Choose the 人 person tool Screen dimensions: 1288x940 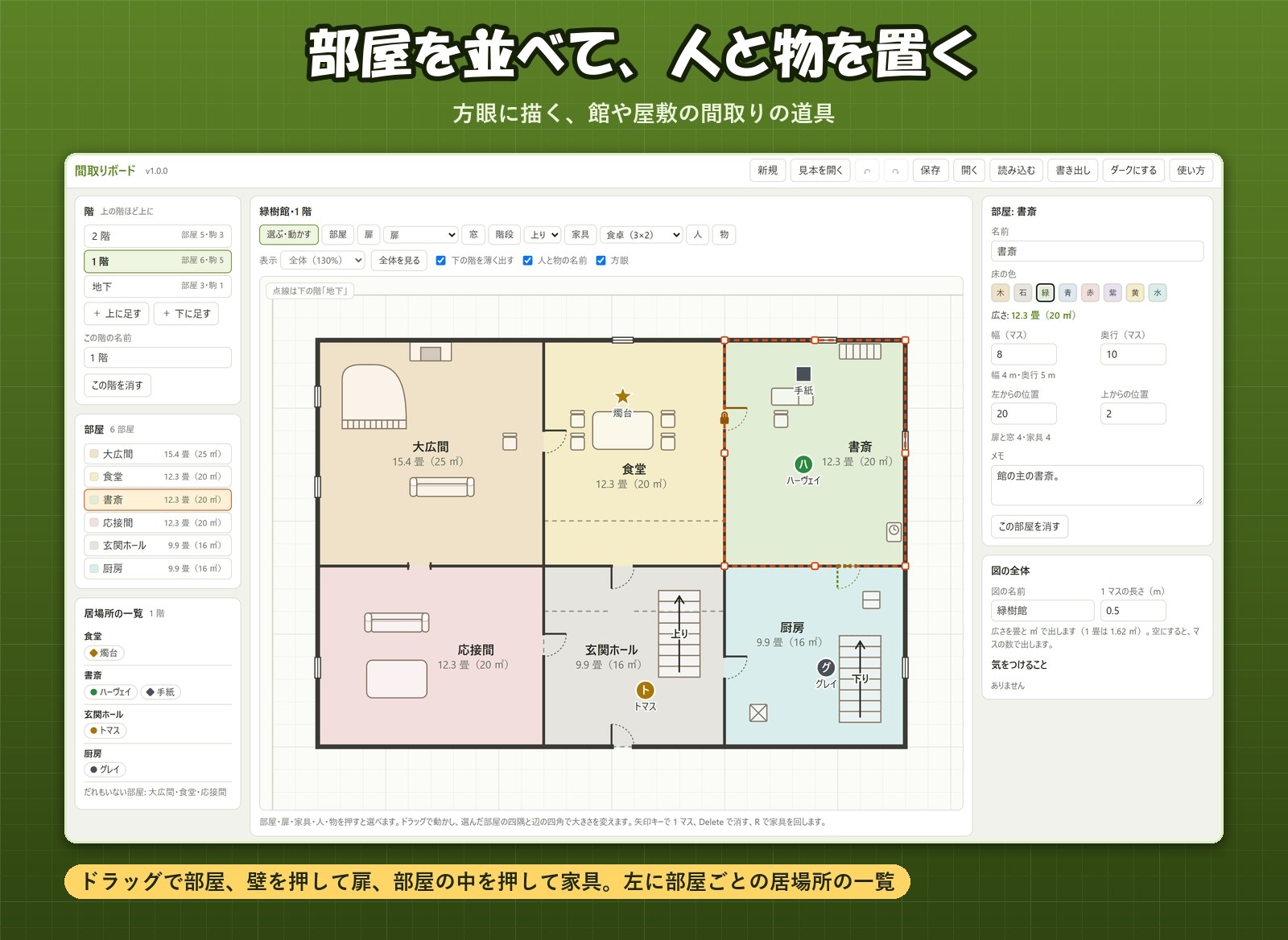point(697,235)
